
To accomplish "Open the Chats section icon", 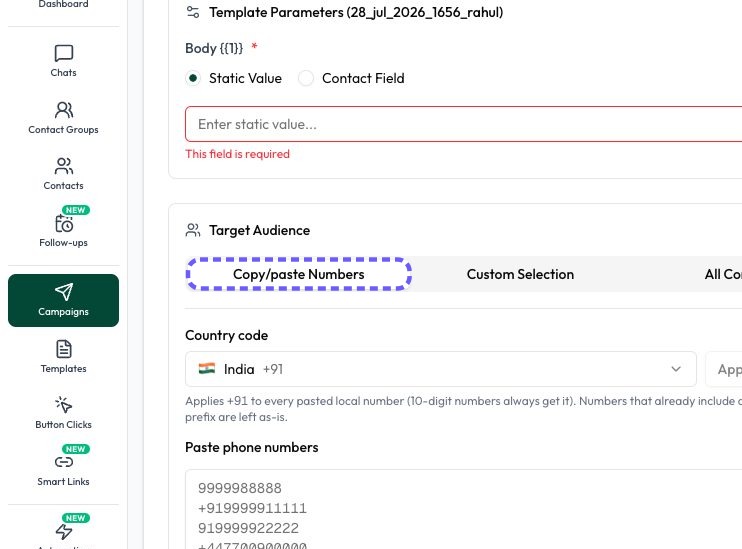I will click(x=63, y=53).
